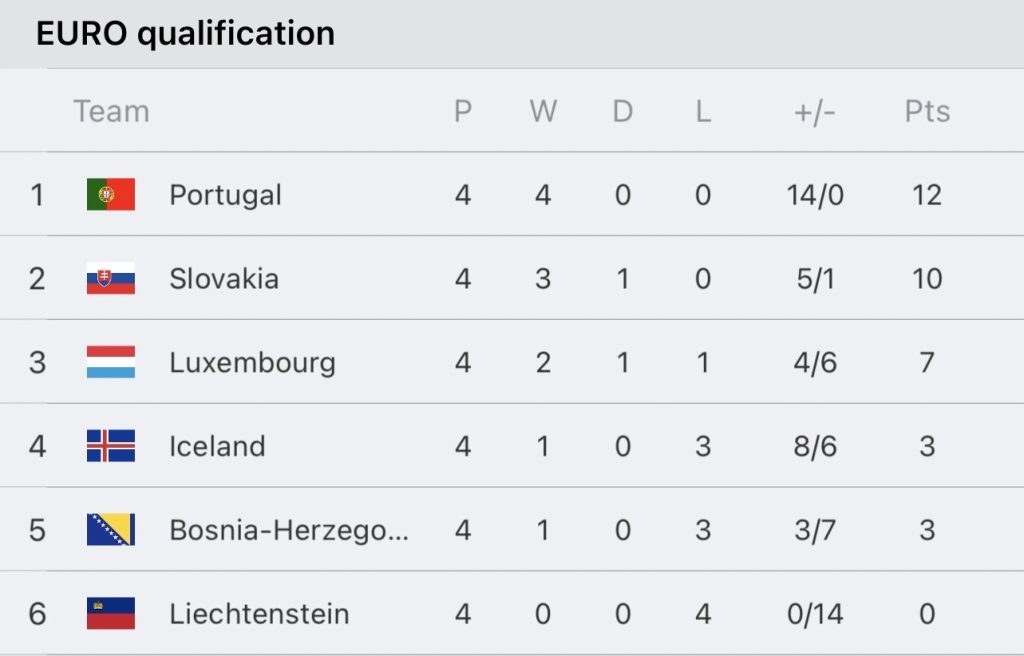Screen dimensions: 1024x656
Task: Tap the Liechtenstein flag icon
Action: point(111,613)
